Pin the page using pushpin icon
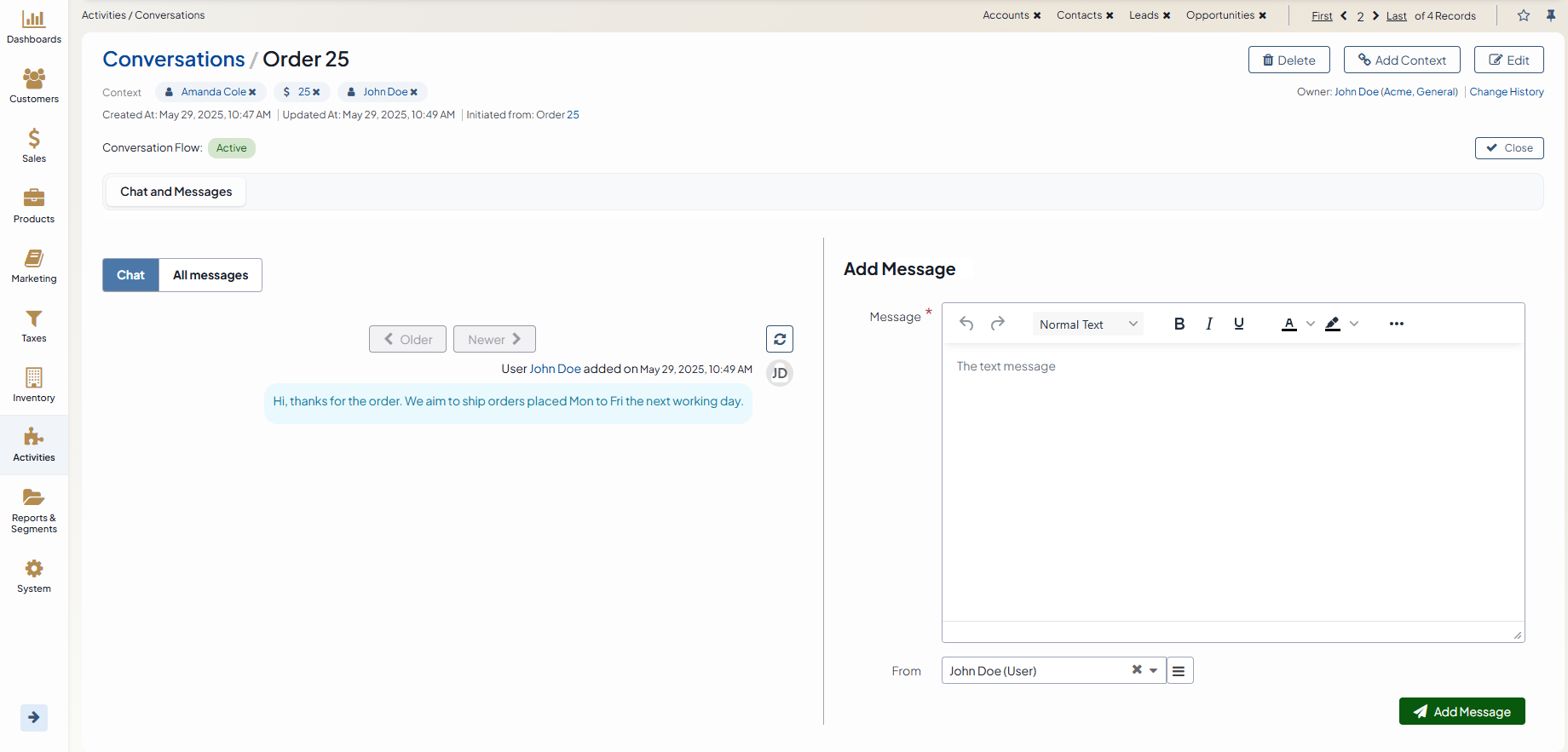 [1551, 15]
